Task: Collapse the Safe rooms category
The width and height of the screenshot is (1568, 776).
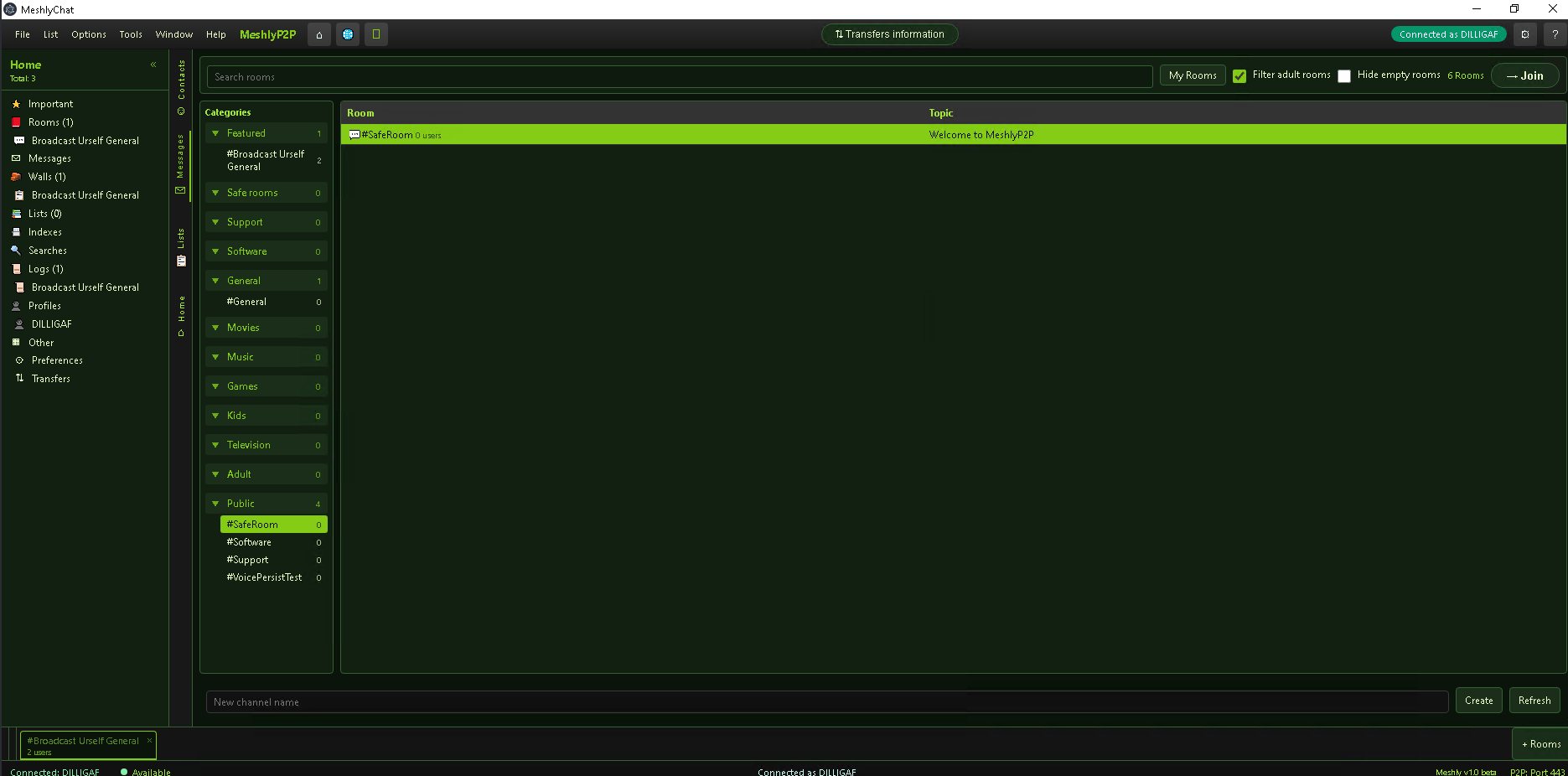Action: (x=215, y=193)
